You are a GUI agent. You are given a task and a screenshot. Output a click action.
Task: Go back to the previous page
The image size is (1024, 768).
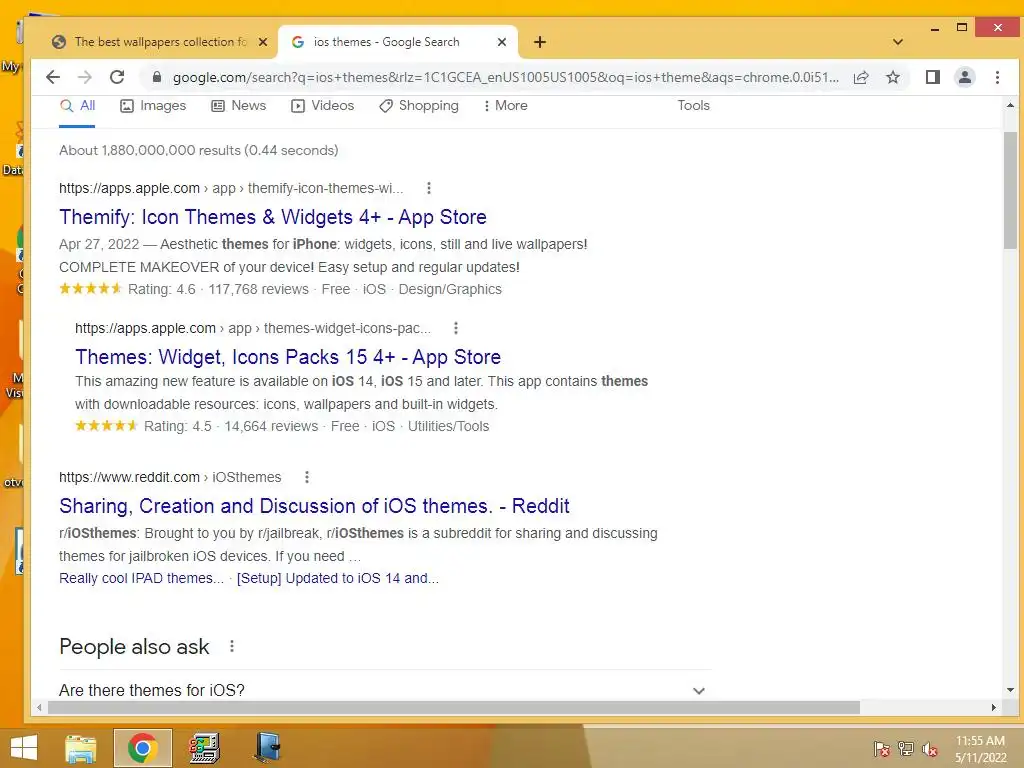click(x=53, y=77)
